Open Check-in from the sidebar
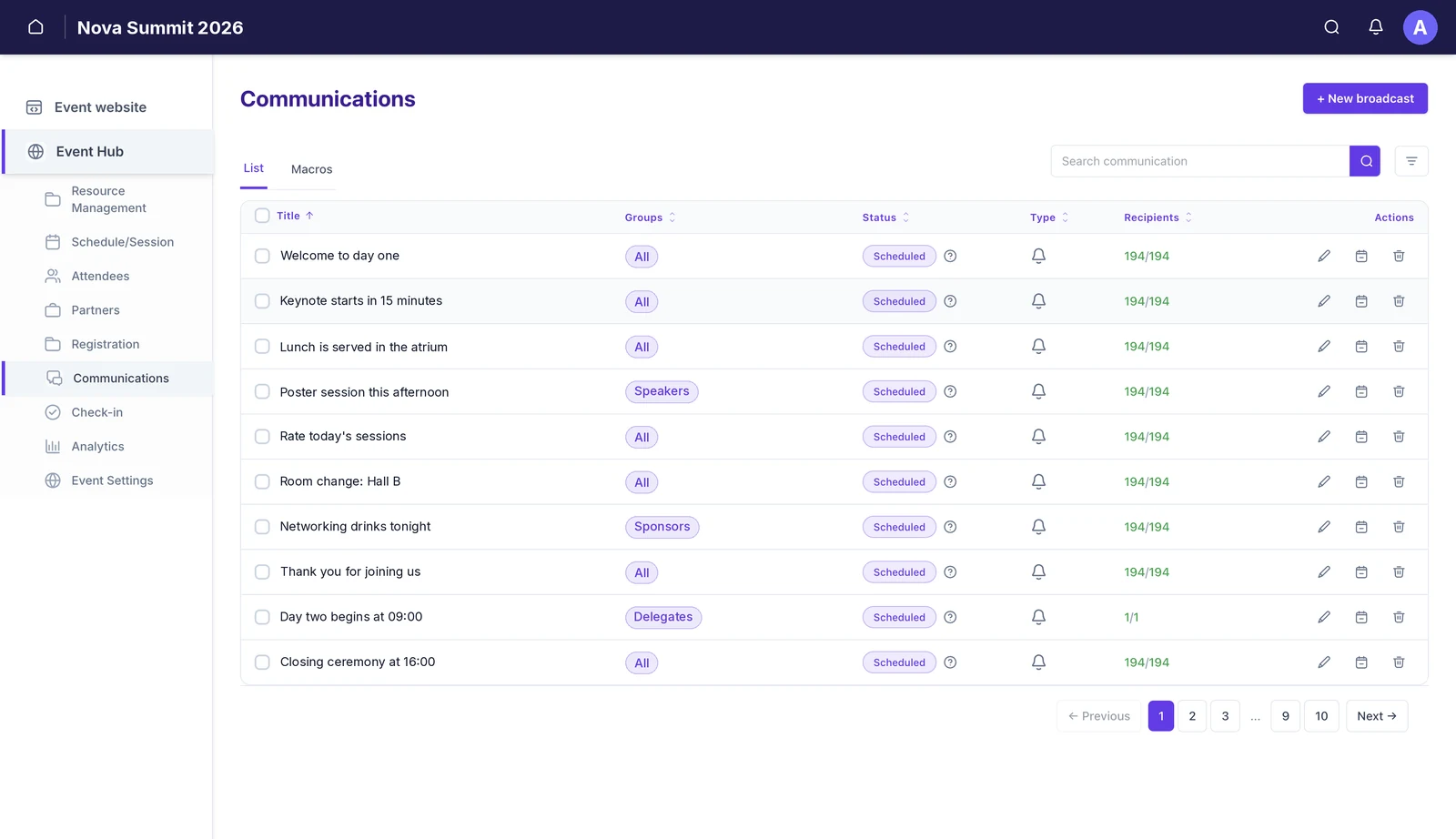Screen dimensions: 1456x839 (96, 412)
